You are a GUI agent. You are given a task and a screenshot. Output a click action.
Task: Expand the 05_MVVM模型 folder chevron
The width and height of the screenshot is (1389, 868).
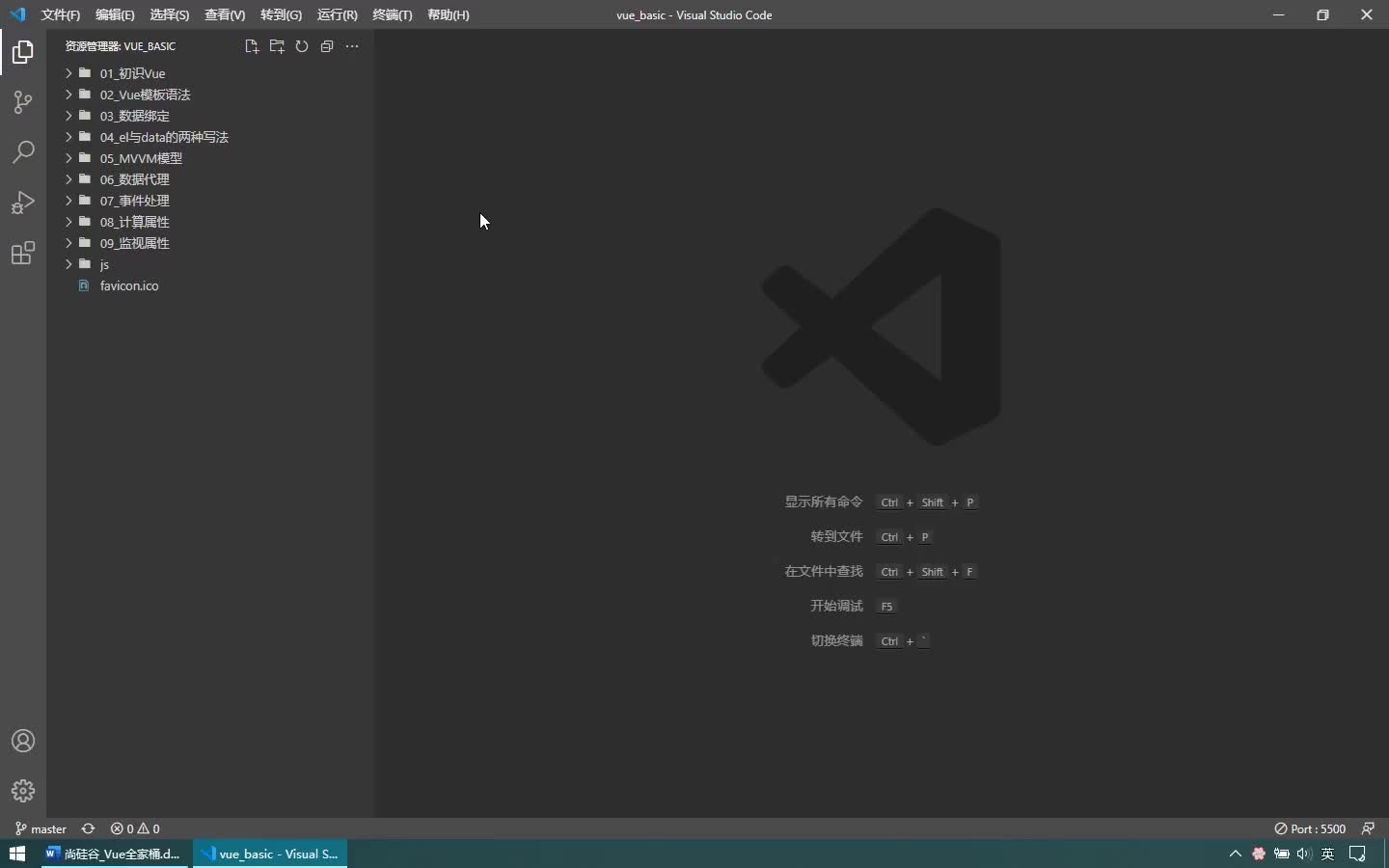tap(68, 158)
